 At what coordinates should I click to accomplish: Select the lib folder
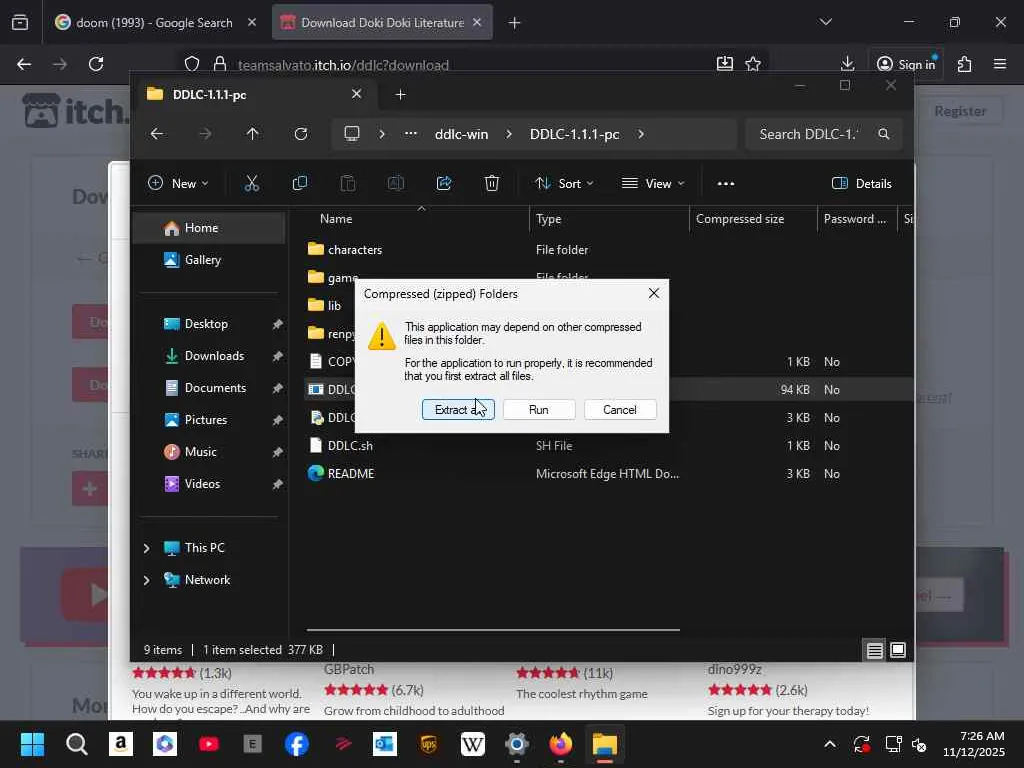327,306
